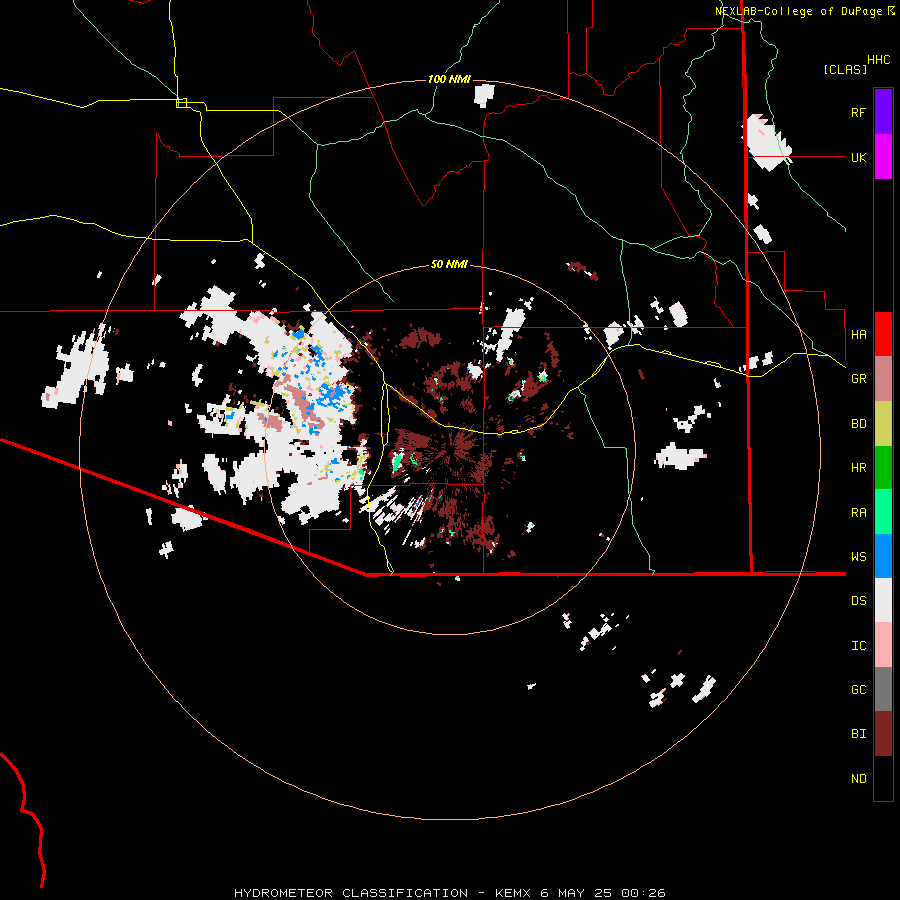Click the 'DS' legend label
This screenshot has width=900, height=900.
click(x=858, y=601)
